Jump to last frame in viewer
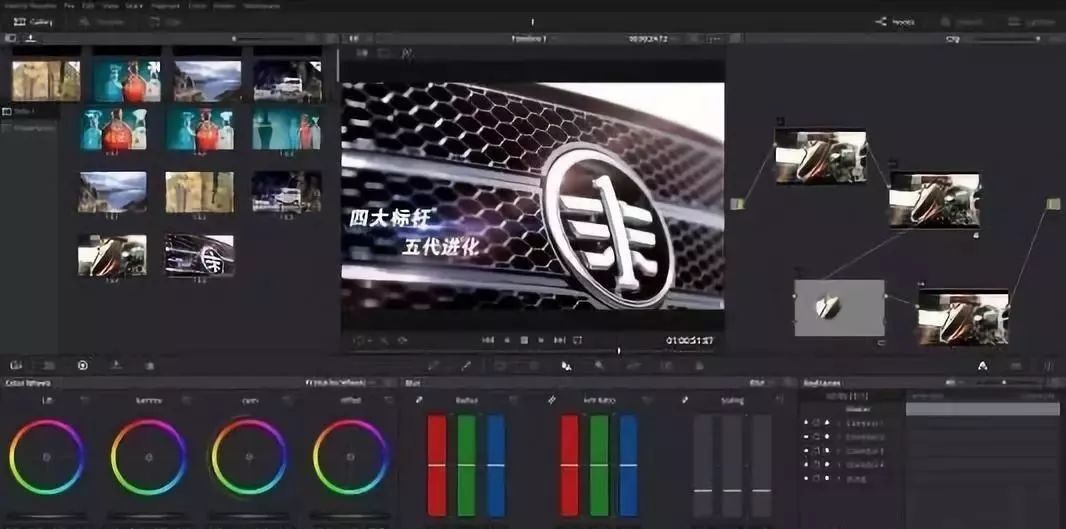Viewport: 1066px width, 529px height. (560, 340)
